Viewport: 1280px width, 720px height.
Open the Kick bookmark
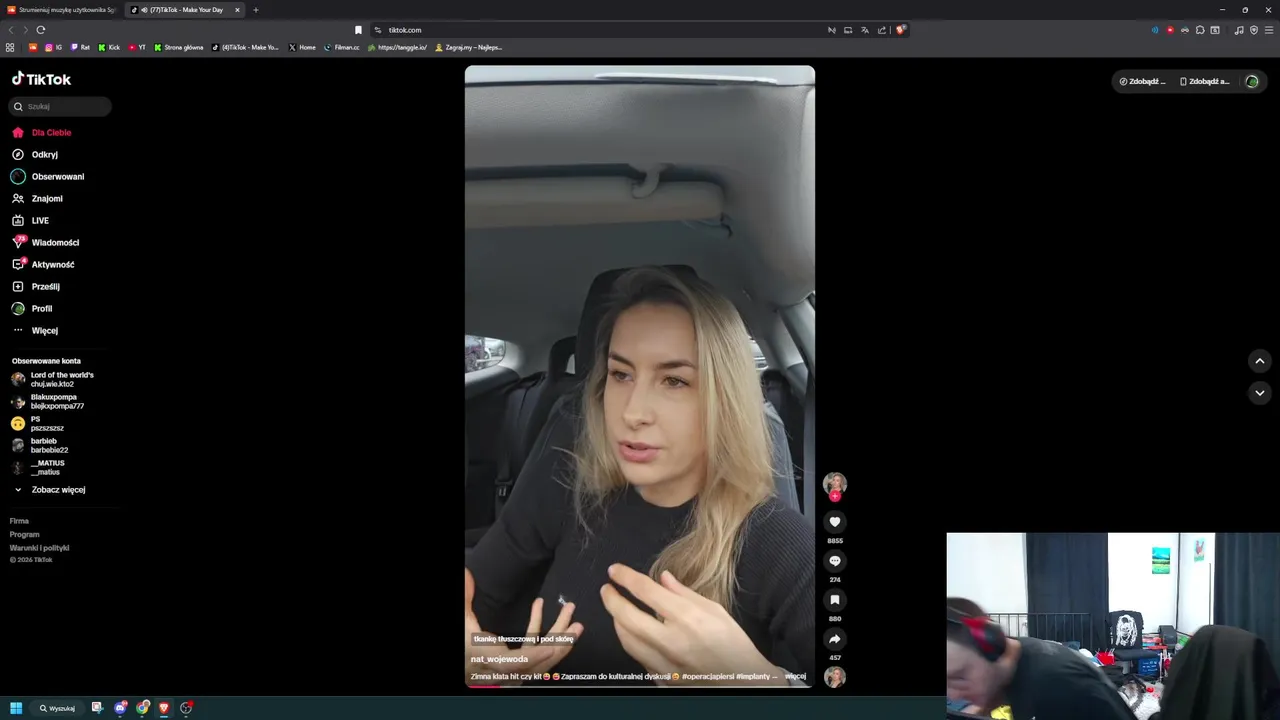(x=109, y=47)
